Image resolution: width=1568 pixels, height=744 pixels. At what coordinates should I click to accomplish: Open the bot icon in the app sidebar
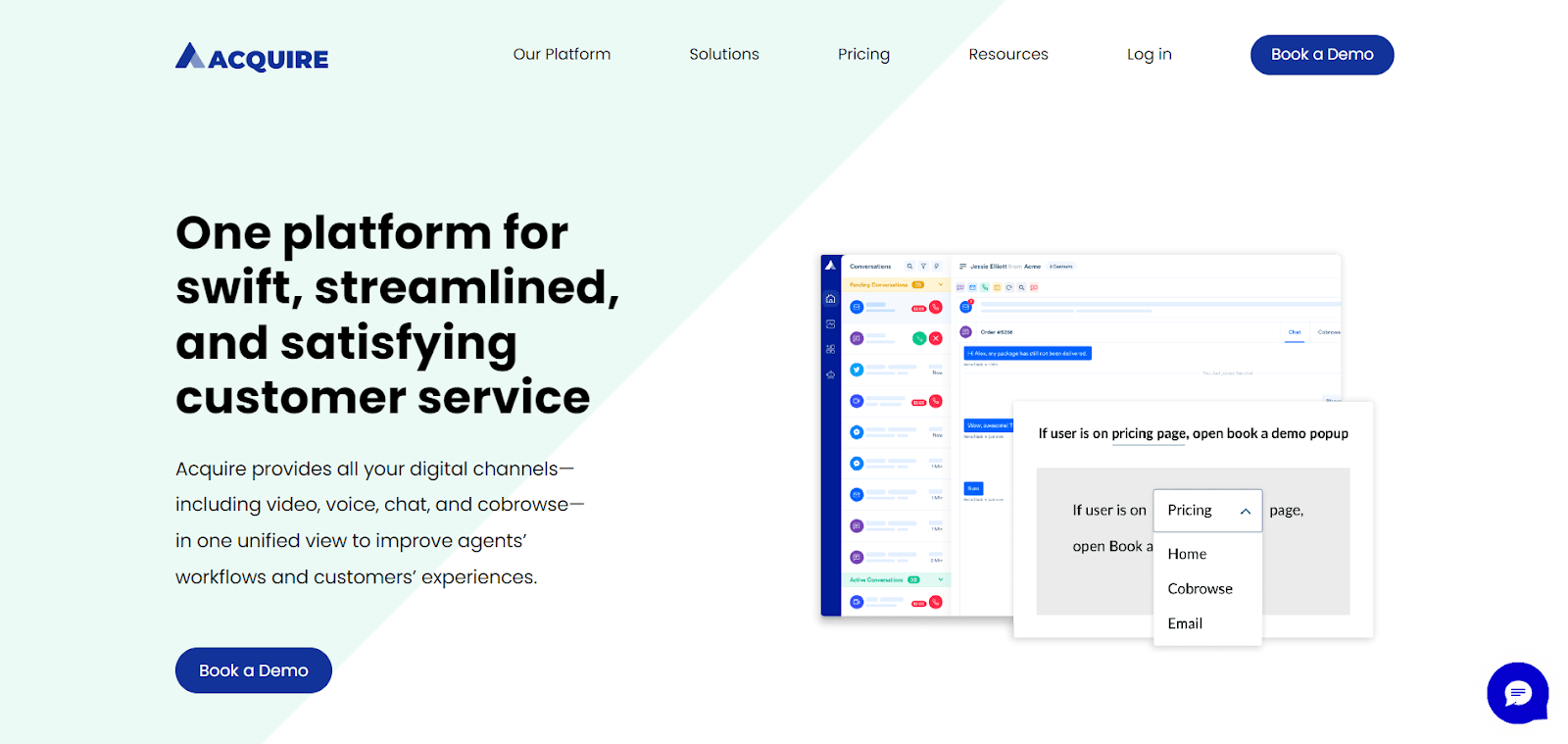[x=831, y=374]
